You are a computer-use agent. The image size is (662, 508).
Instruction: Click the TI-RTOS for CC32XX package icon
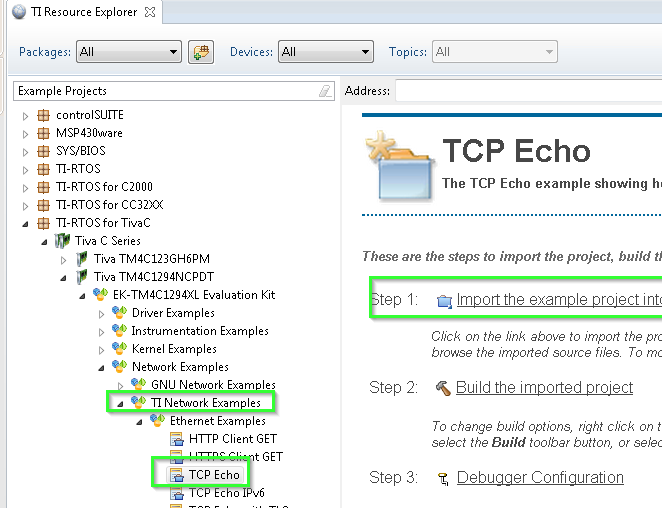pyautogui.click(x=43, y=205)
